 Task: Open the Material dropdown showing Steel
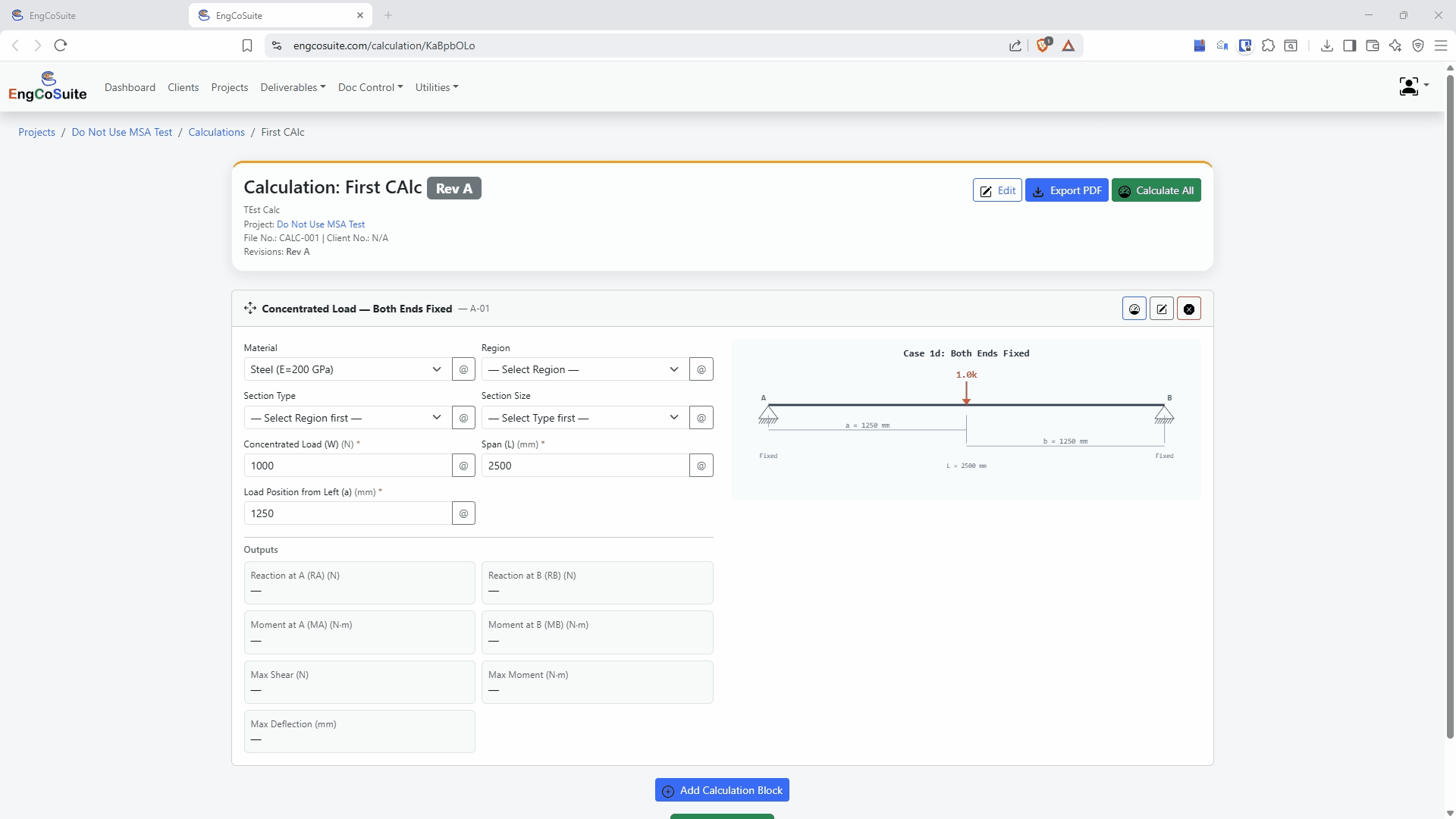pos(346,369)
